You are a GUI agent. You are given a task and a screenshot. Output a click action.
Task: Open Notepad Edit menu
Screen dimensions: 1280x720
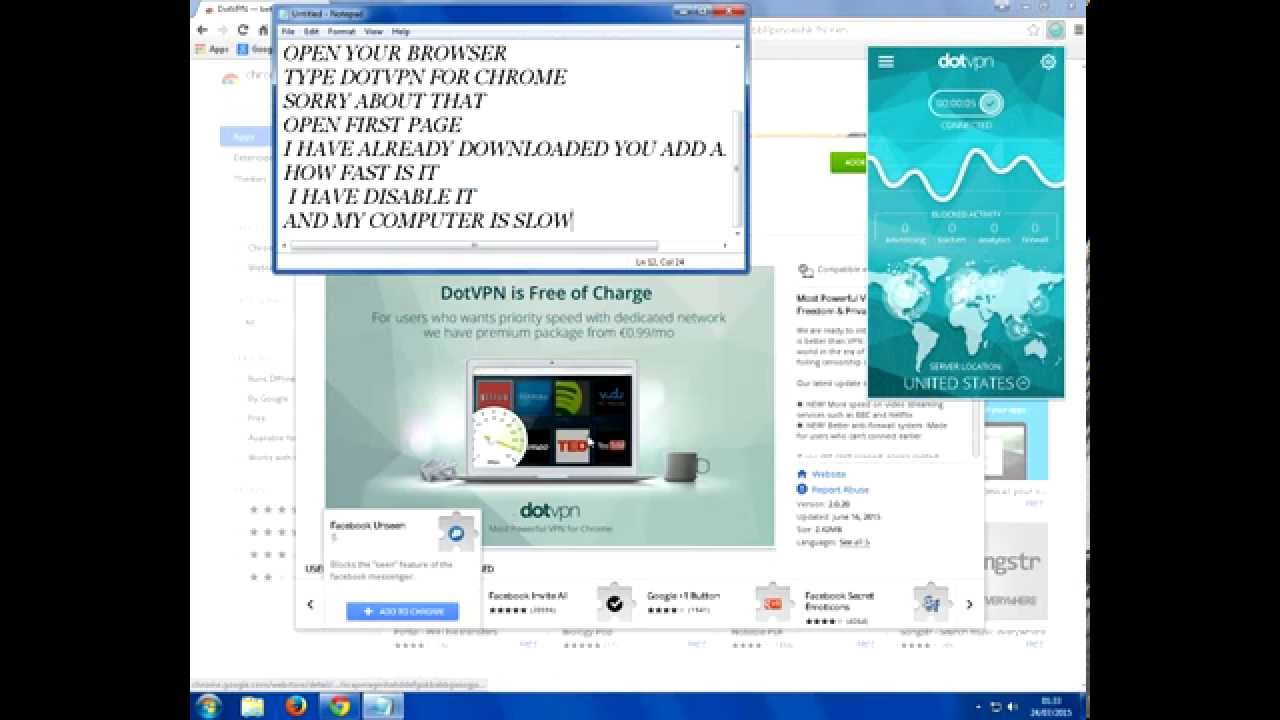pos(311,32)
